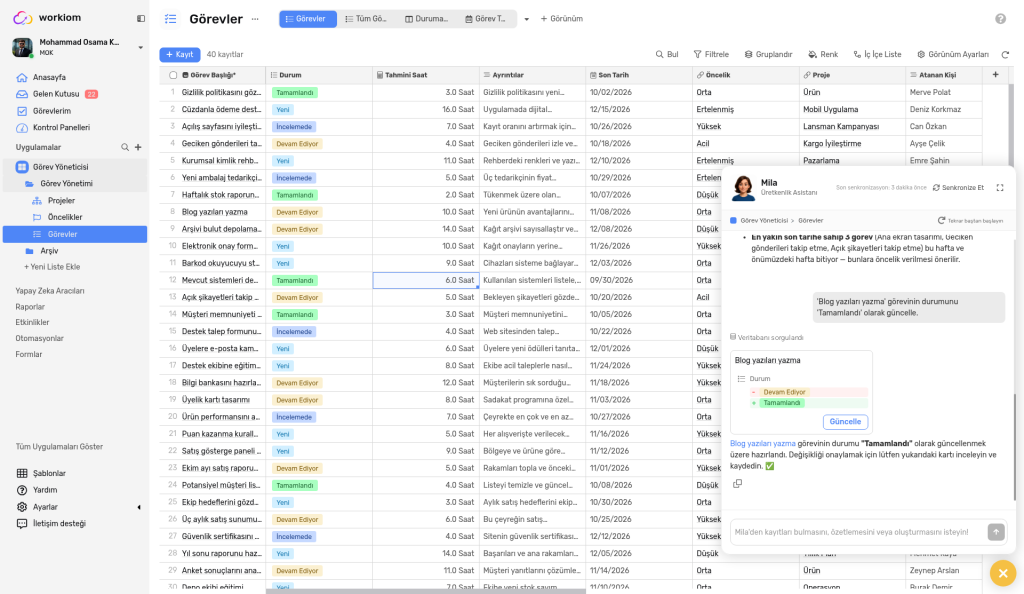This screenshot has height=594, width=1024.
Task: Send the message with the arrow button
Action: point(996,532)
